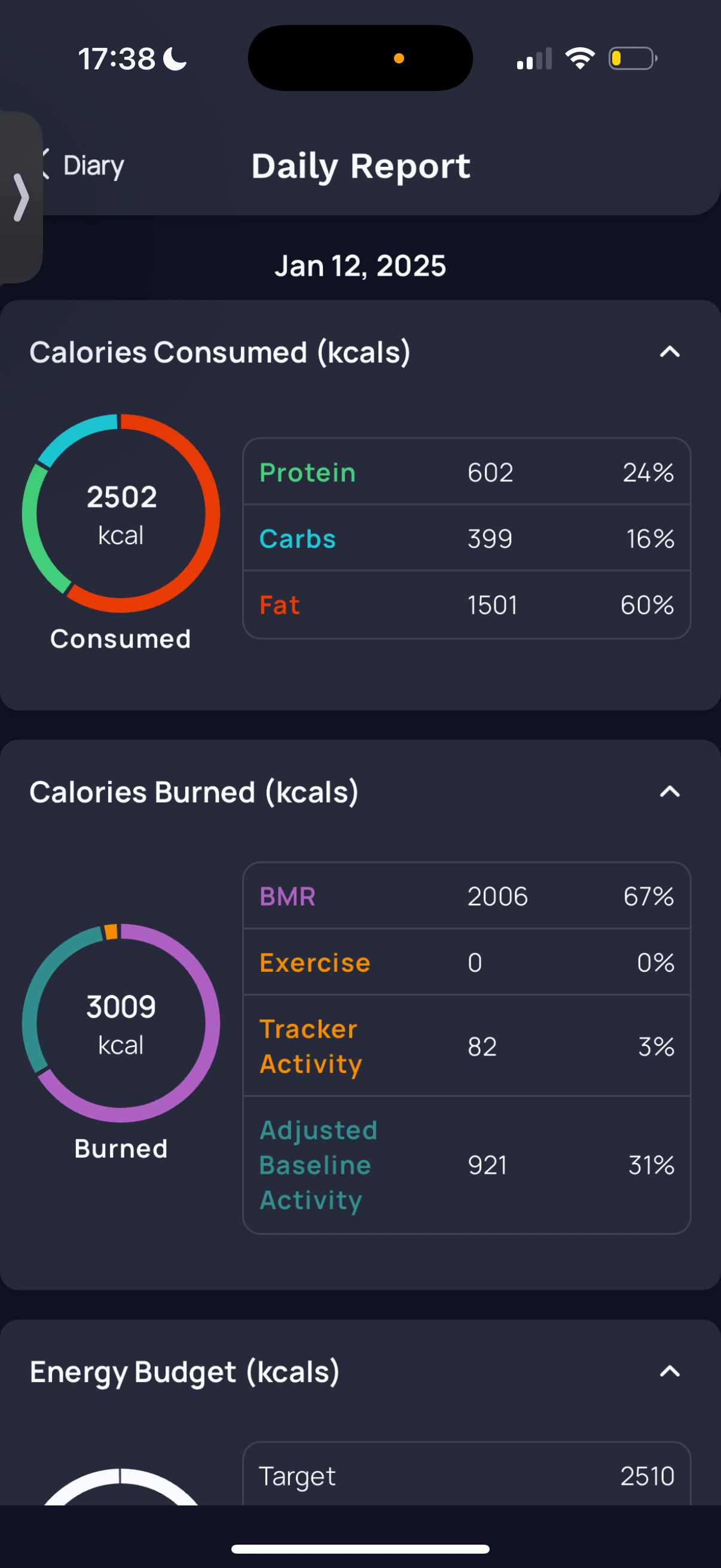Tap the Do Not Disturb moon icon
Viewport: 721px width, 1568px height.
coord(176,59)
